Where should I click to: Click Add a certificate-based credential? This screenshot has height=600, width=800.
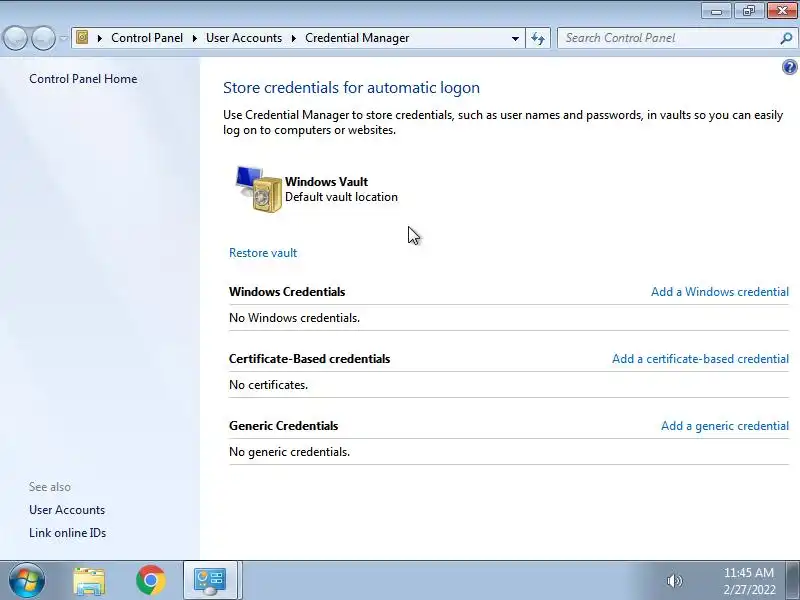[701, 359]
